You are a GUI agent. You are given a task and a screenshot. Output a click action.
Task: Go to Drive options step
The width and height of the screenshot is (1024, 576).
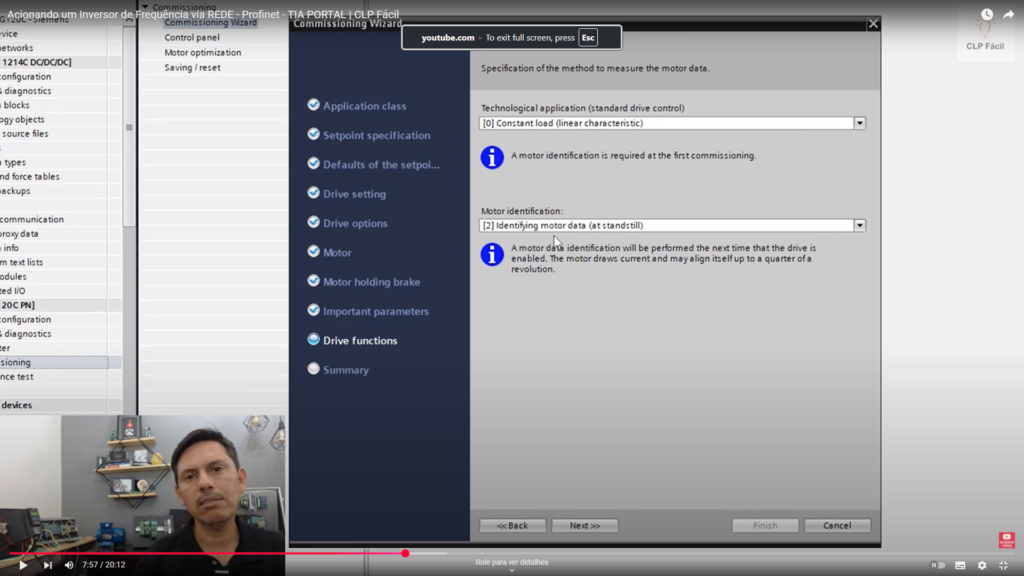(355, 223)
